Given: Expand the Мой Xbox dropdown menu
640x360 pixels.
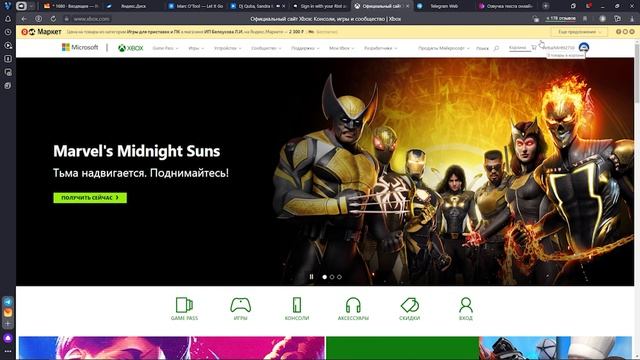Looking at the screenshot, I should coord(342,48).
